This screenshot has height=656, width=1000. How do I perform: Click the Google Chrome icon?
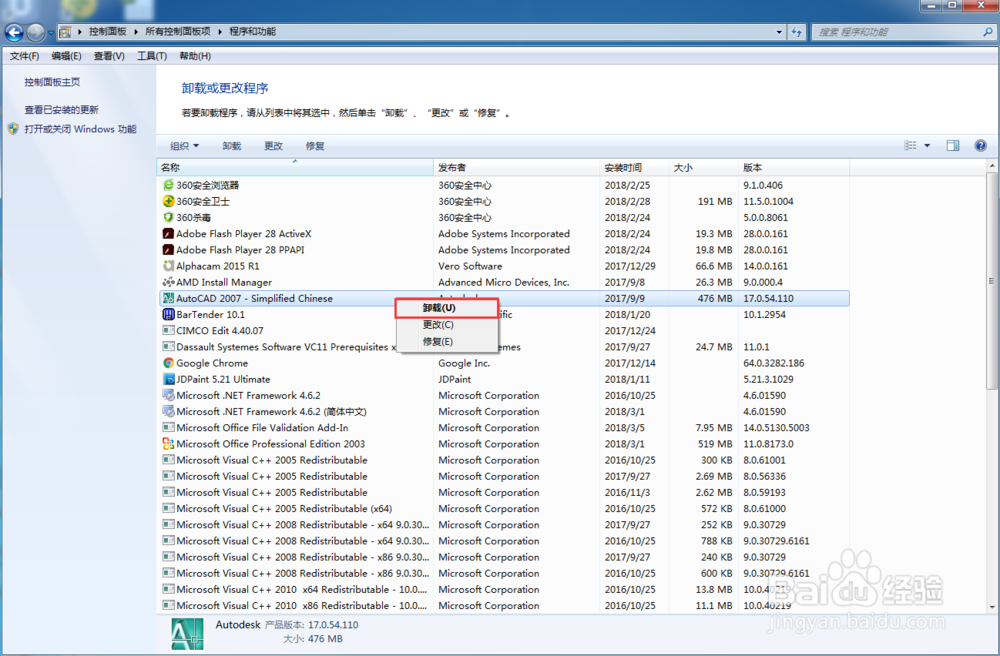tap(168, 363)
